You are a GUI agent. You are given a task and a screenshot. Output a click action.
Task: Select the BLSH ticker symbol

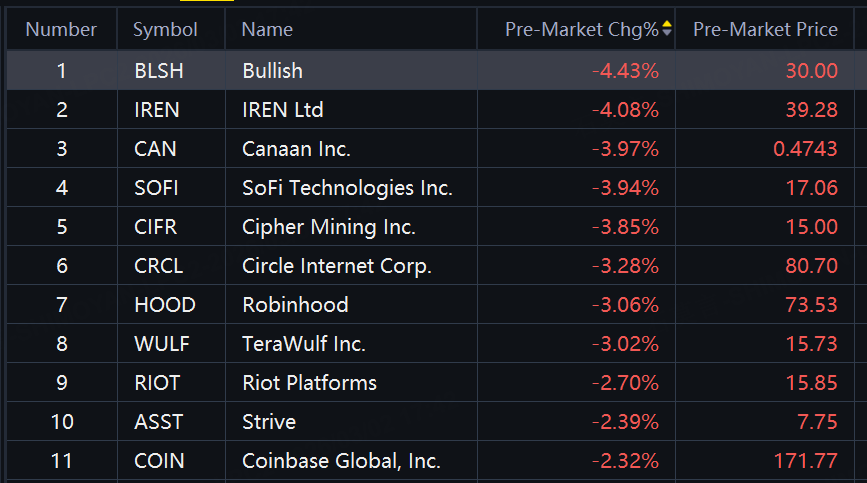pos(159,71)
